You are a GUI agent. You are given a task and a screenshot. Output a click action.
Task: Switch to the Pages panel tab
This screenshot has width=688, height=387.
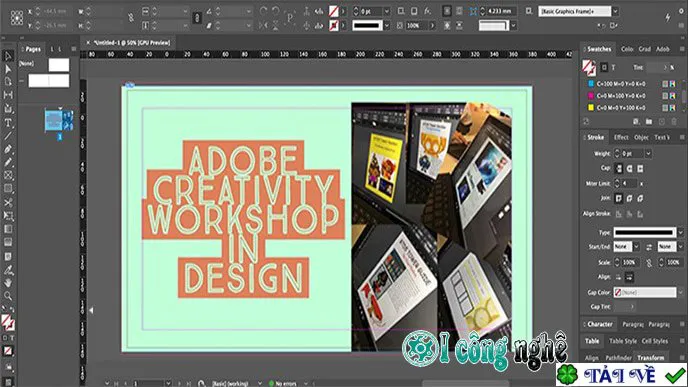[33, 49]
